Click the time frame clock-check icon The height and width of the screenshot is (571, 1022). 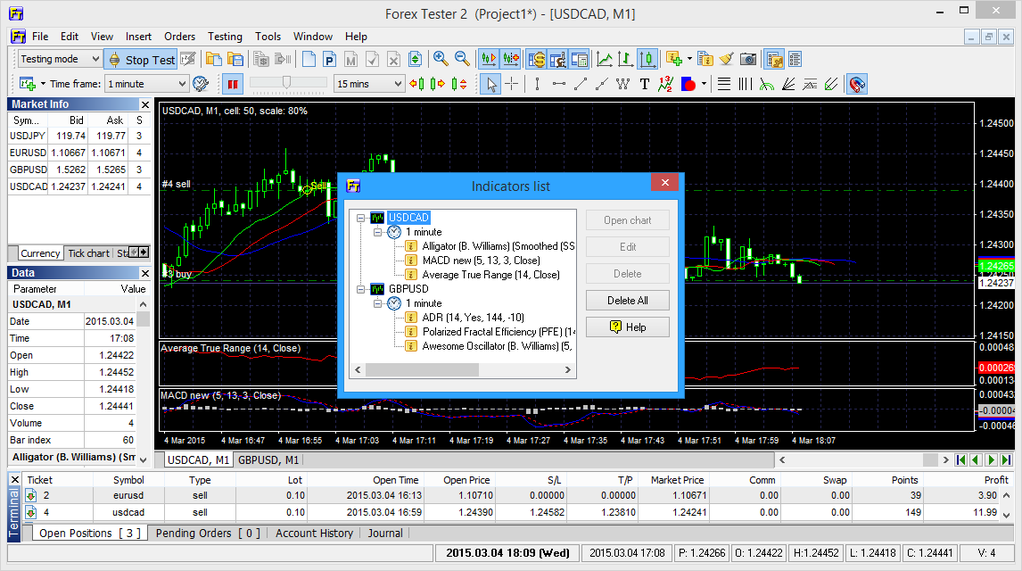[x=201, y=84]
